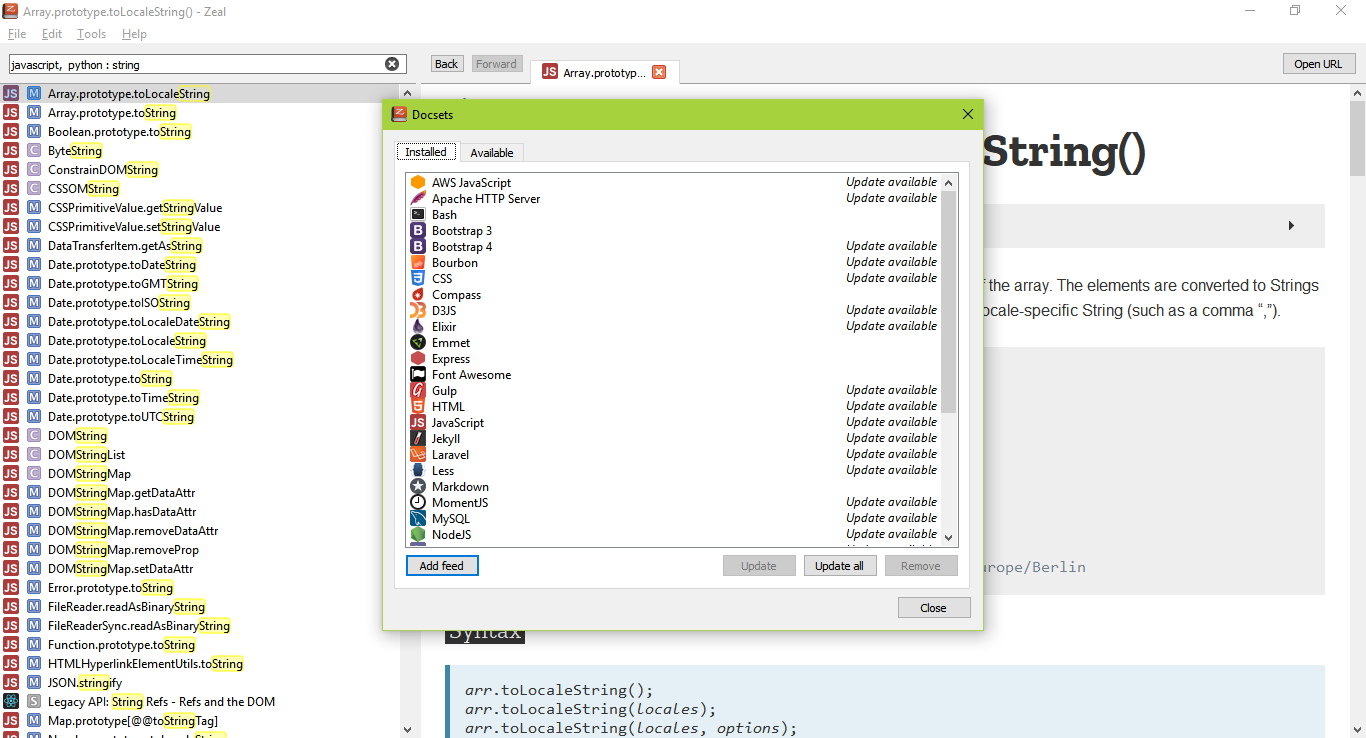Open the Tools menu
Image resolution: width=1366 pixels, height=738 pixels.
[91, 34]
